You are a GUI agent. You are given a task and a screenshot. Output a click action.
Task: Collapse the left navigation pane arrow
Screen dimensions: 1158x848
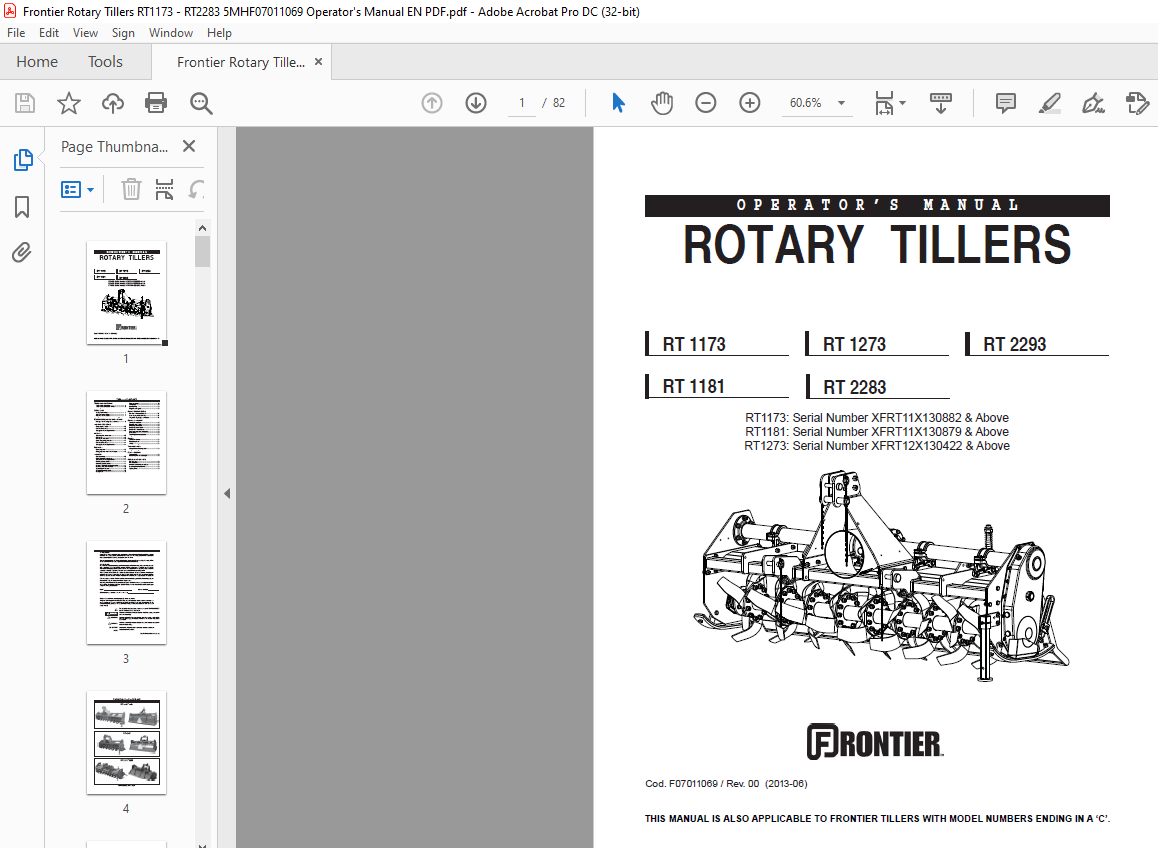point(227,493)
